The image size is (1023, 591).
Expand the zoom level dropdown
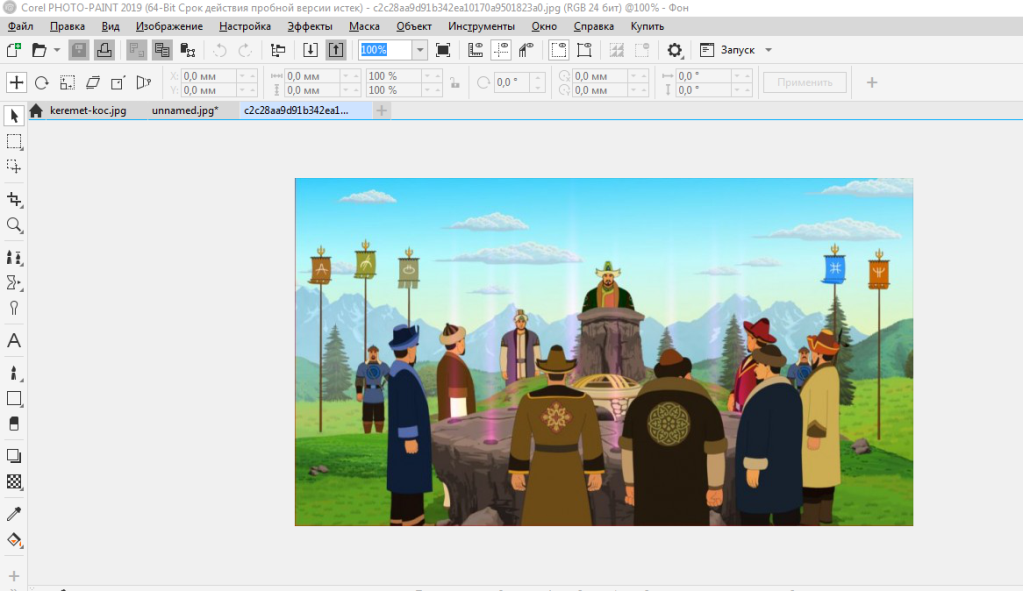coord(419,50)
